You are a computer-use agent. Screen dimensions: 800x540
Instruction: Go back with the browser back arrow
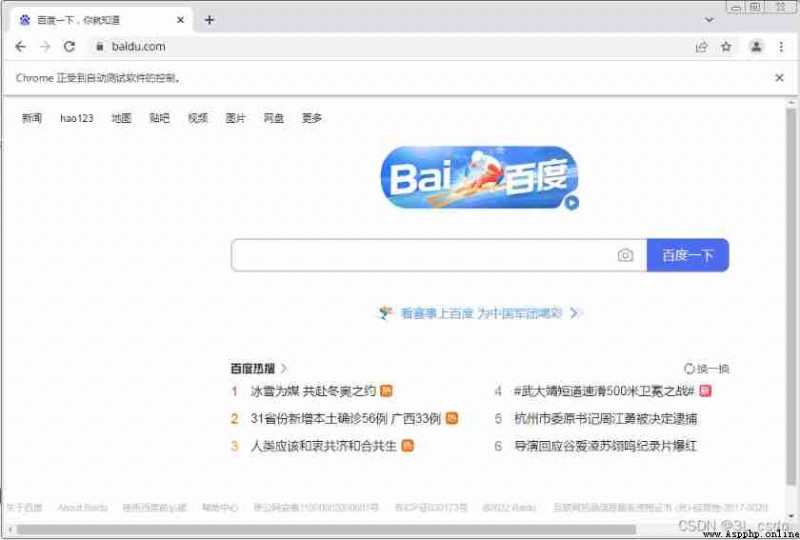pos(20,46)
